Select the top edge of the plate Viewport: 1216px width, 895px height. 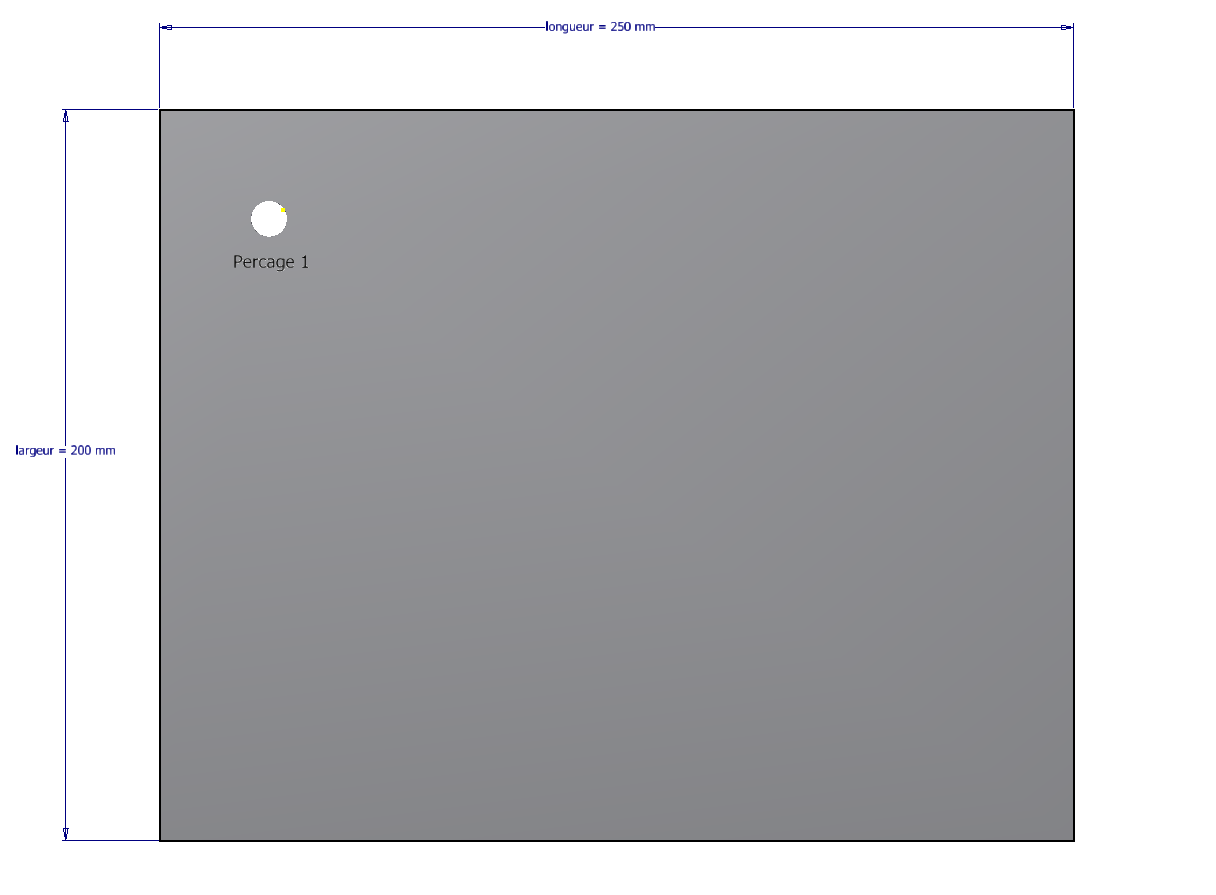click(x=616, y=110)
